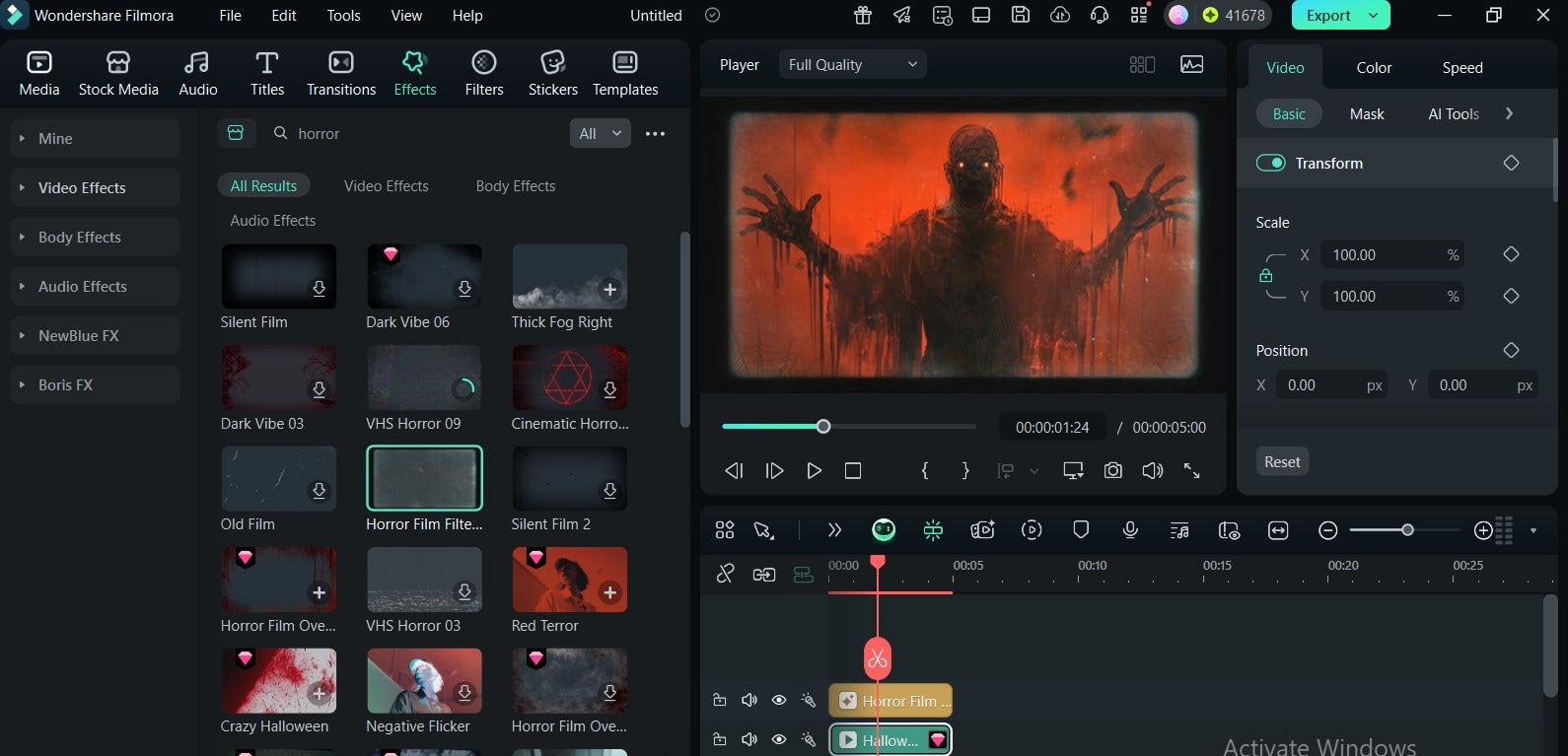Toggle the Transform switch

pyautogui.click(x=1270, y=163)
